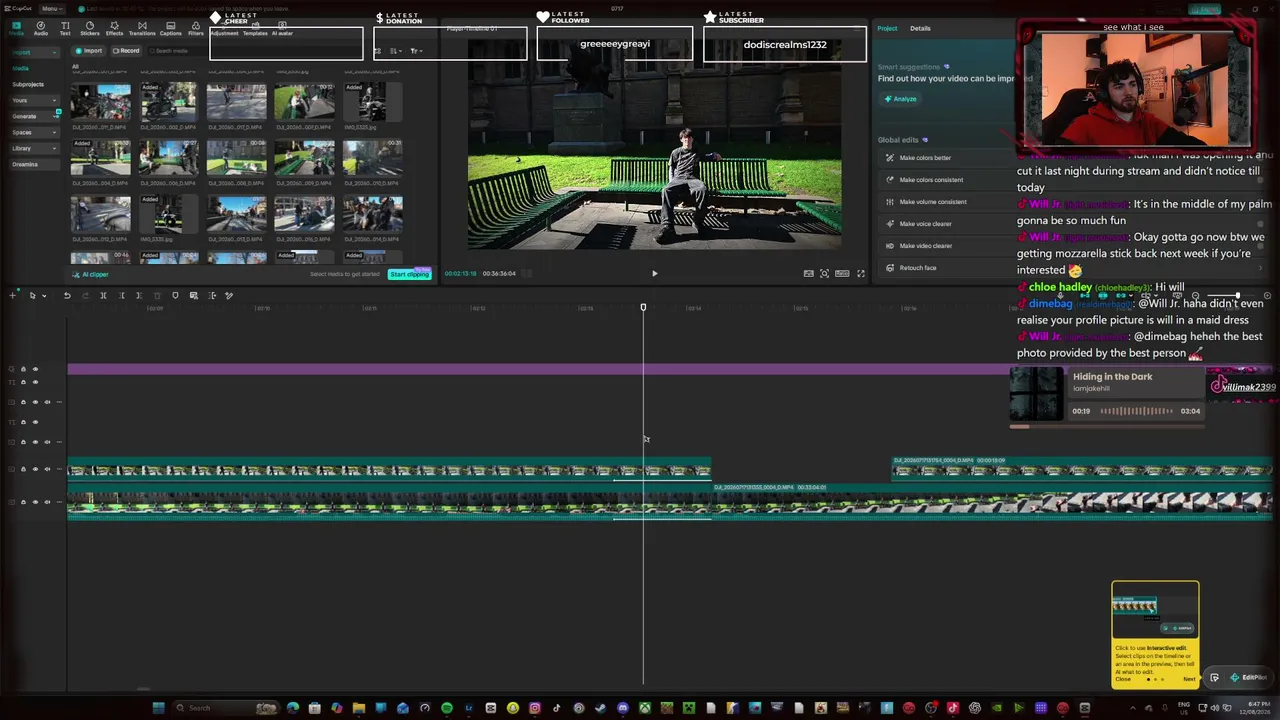Mute the track with the 00:00:13:09 clip
The width and height of the screenshot is (1280, 720).
(x=47, y=469)
